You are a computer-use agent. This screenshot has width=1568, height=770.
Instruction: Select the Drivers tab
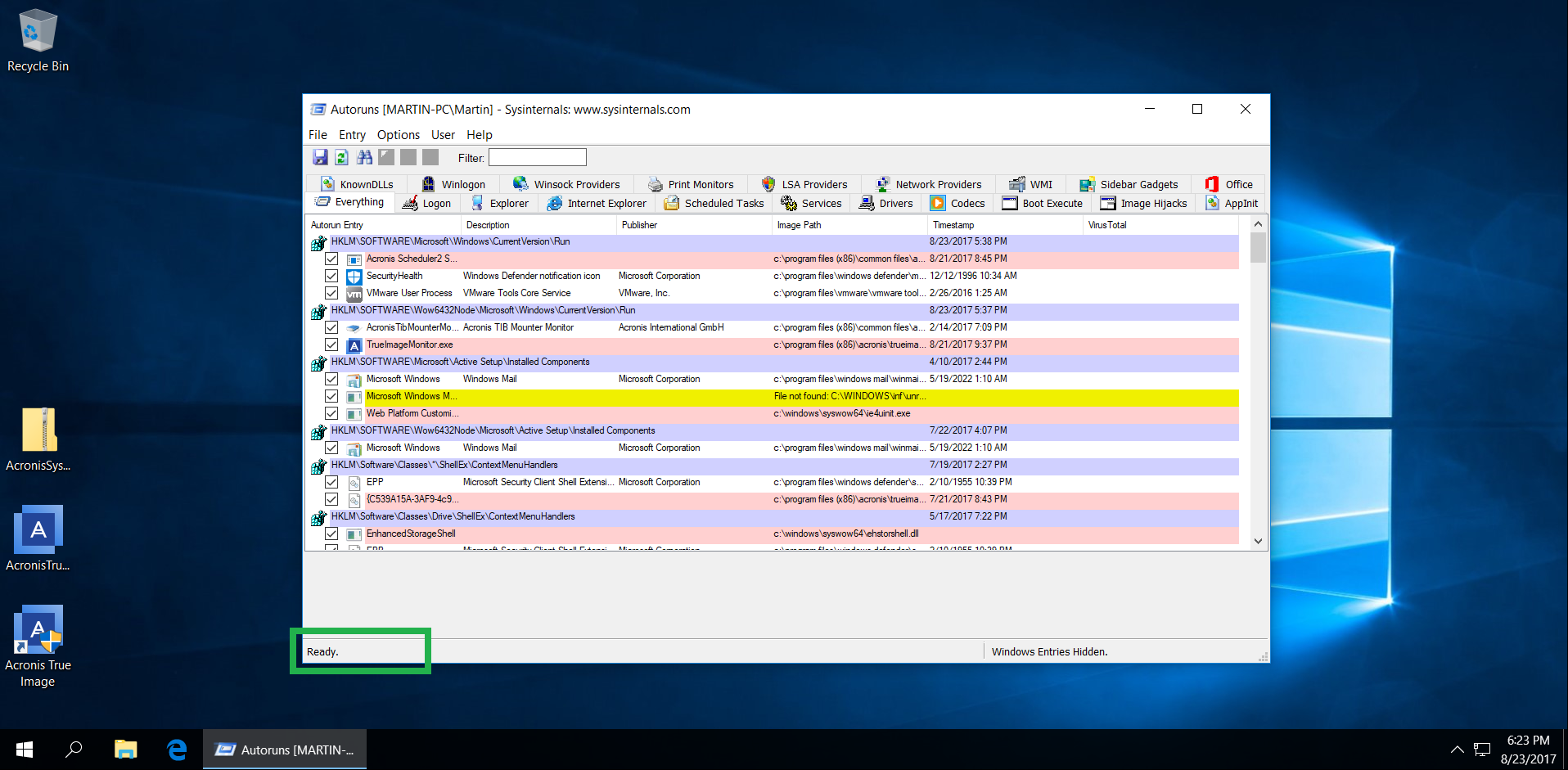[885, 203]
